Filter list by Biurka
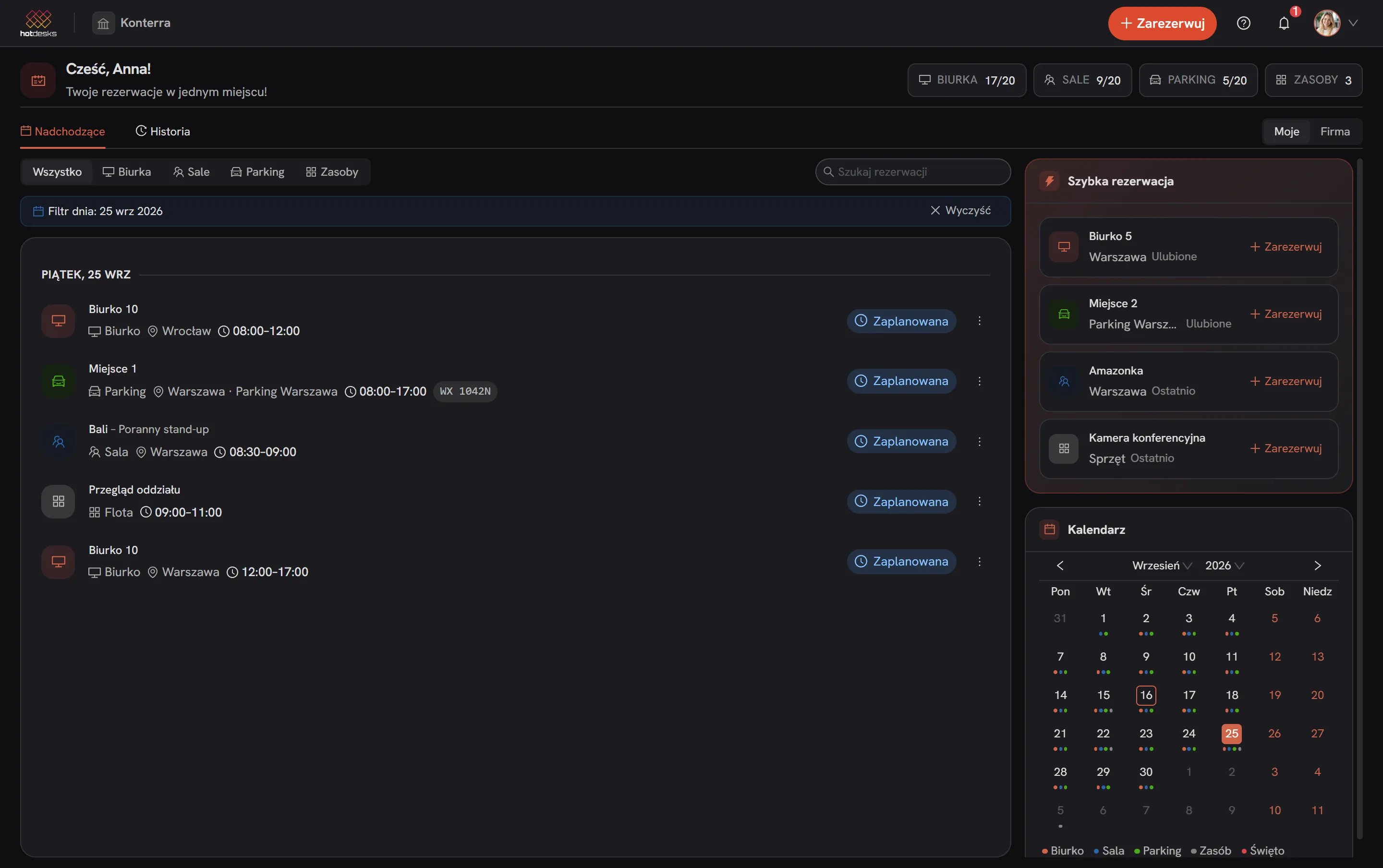The width and height of the screenshot is (1383, 868). [x=126, y=172]
